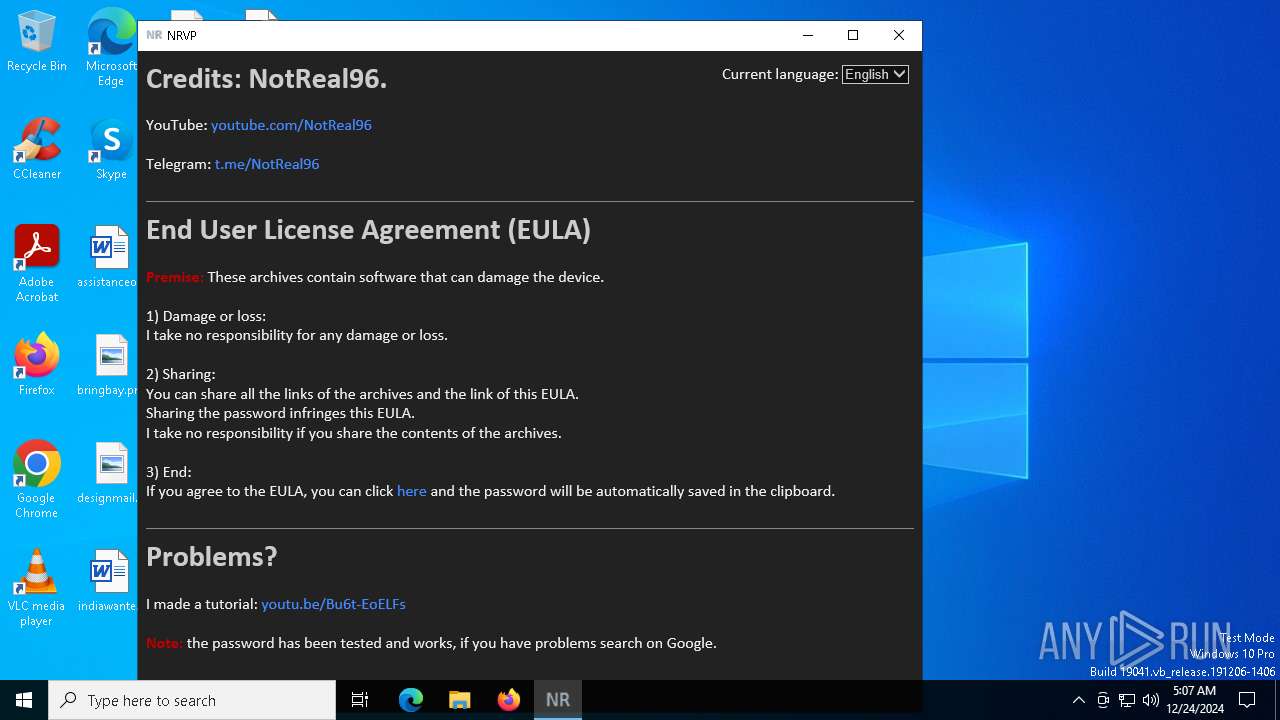
Task: Click the 'Credits: NotReal96.' heading
Action: [x=267, y=79]
